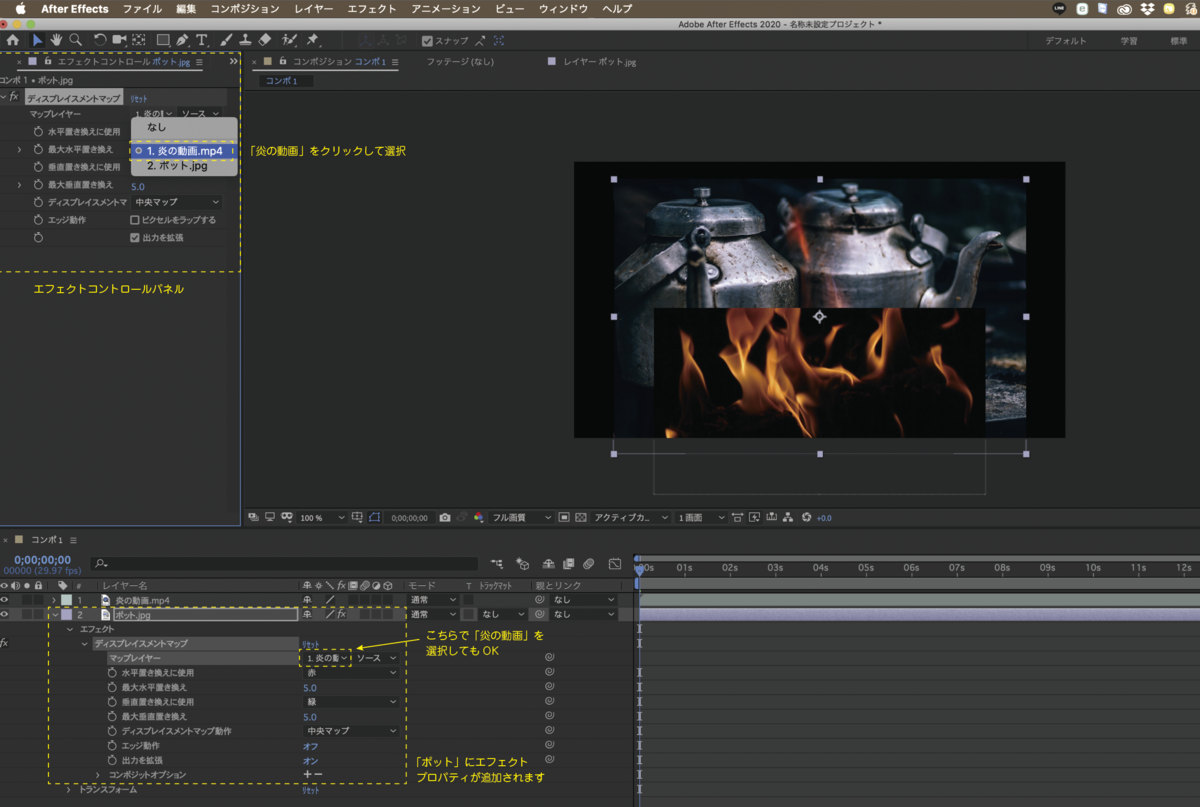1200x807 pixels.
Task: Toggle transparency grid icon in viewer
Action: click(581, 518)
